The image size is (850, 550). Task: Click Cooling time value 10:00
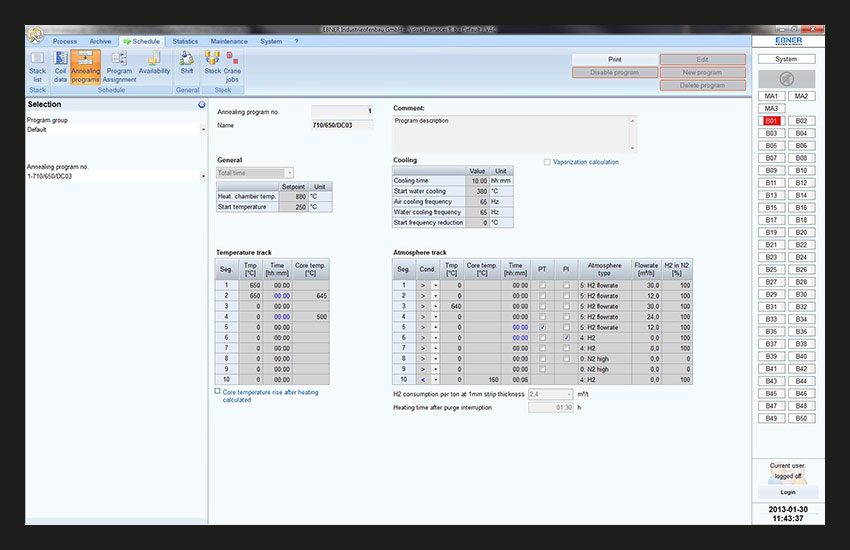(x=477, y=180)
